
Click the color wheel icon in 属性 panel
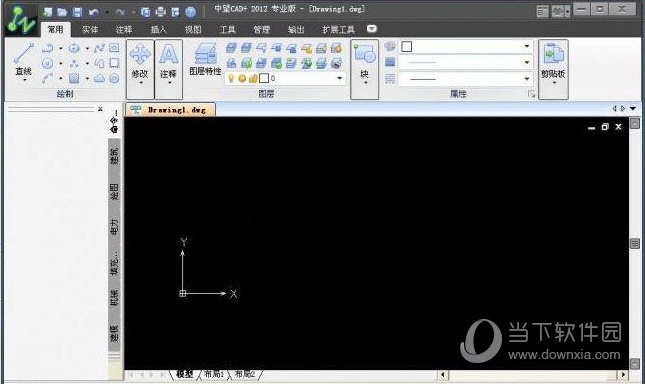tap(390, 46)
